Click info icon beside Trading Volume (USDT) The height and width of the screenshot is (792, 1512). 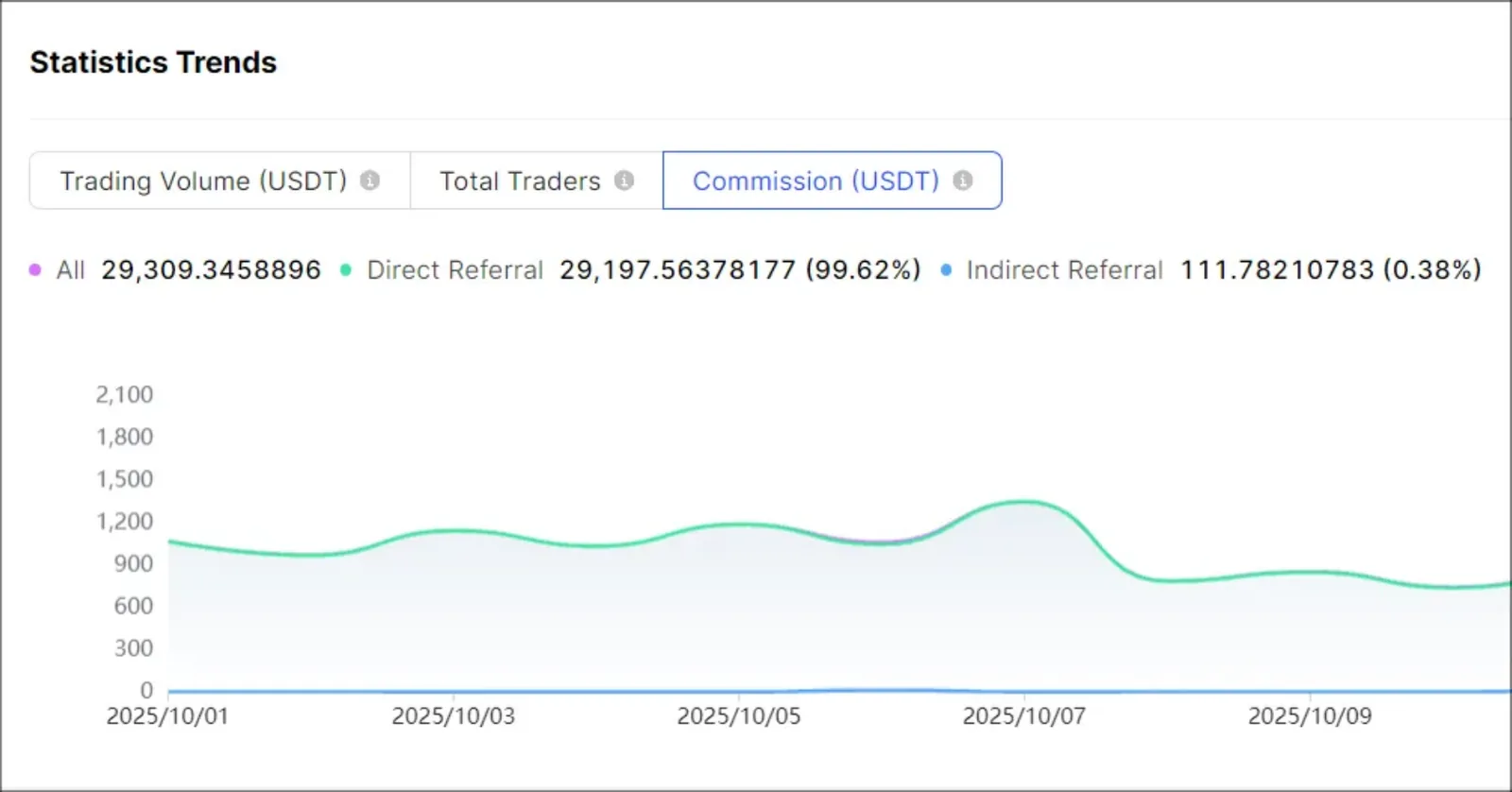pyautogui.click(x=370, y=181)
